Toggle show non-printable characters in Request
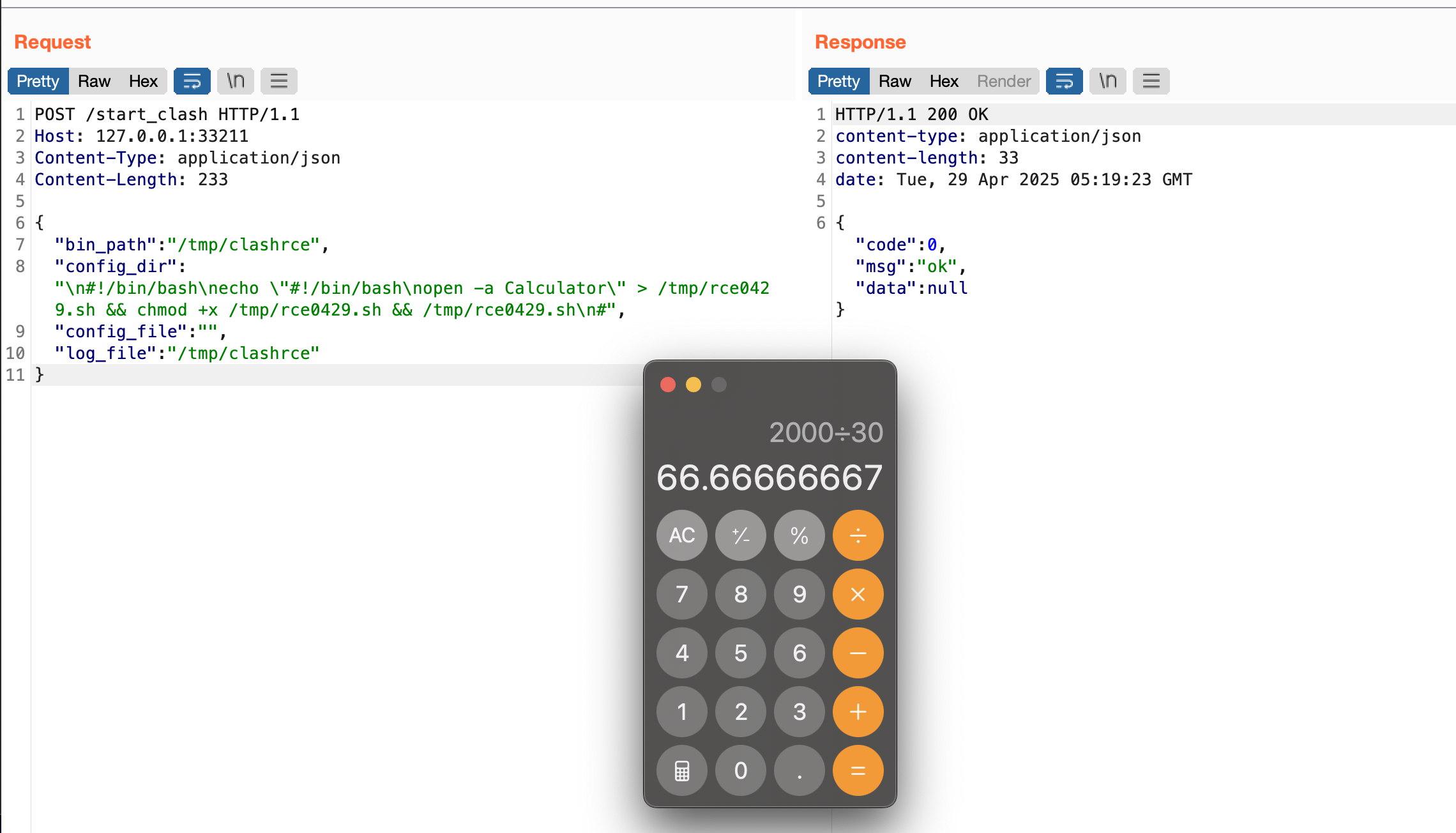Image resolution: width=1456 pixels, height=833 pixels. click(x=236, y=81)
